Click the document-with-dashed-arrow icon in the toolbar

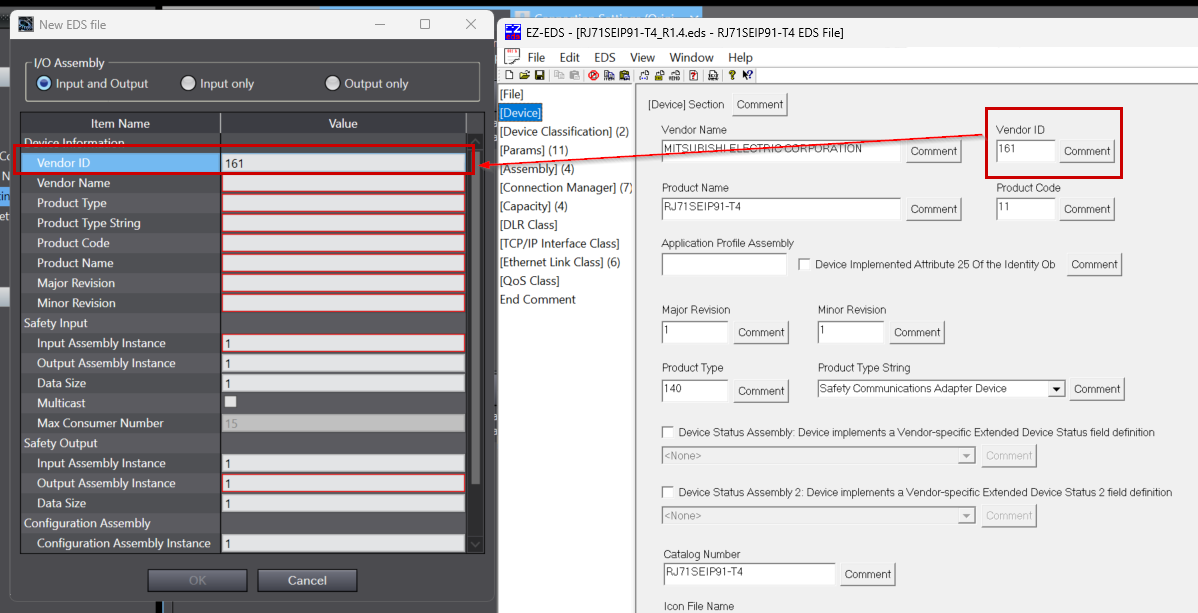[644, 75]
